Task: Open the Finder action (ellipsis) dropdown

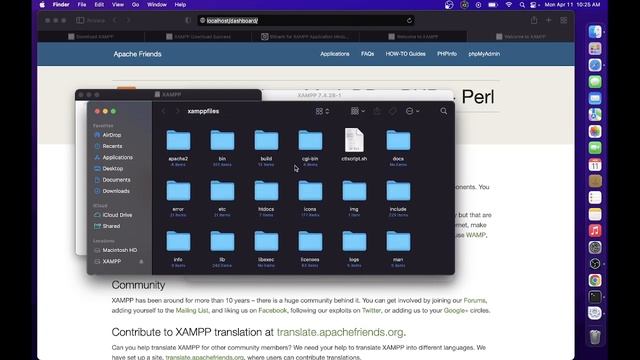Action: [412, 111]
